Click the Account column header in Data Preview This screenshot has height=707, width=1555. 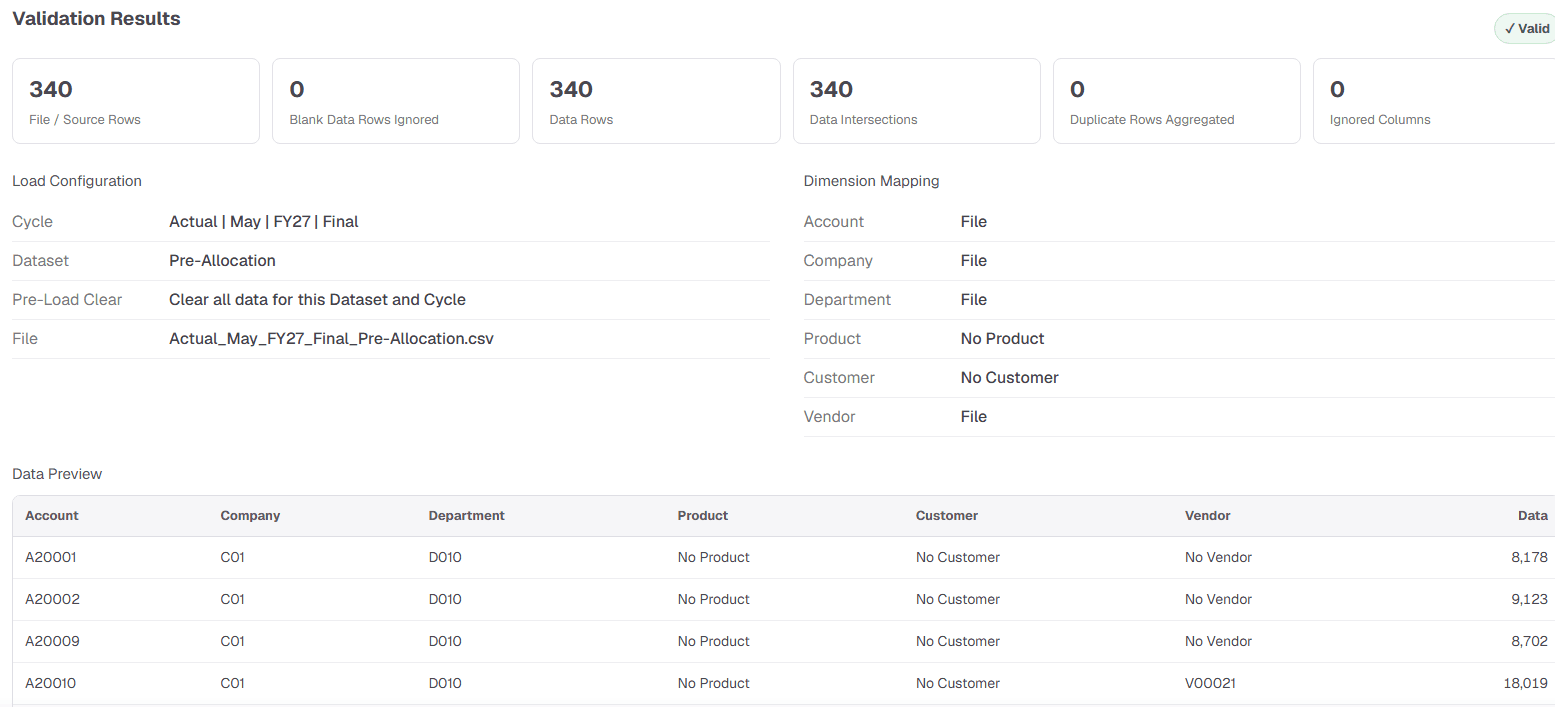(52, 516)
